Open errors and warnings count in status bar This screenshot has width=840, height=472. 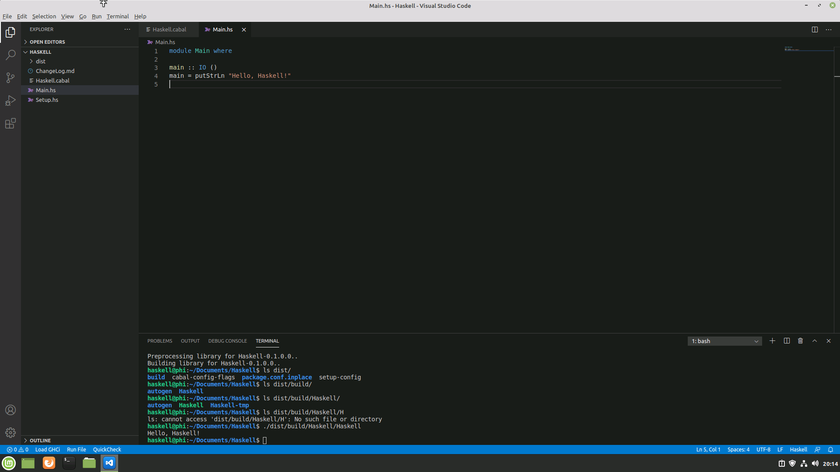tap(18, 449)
